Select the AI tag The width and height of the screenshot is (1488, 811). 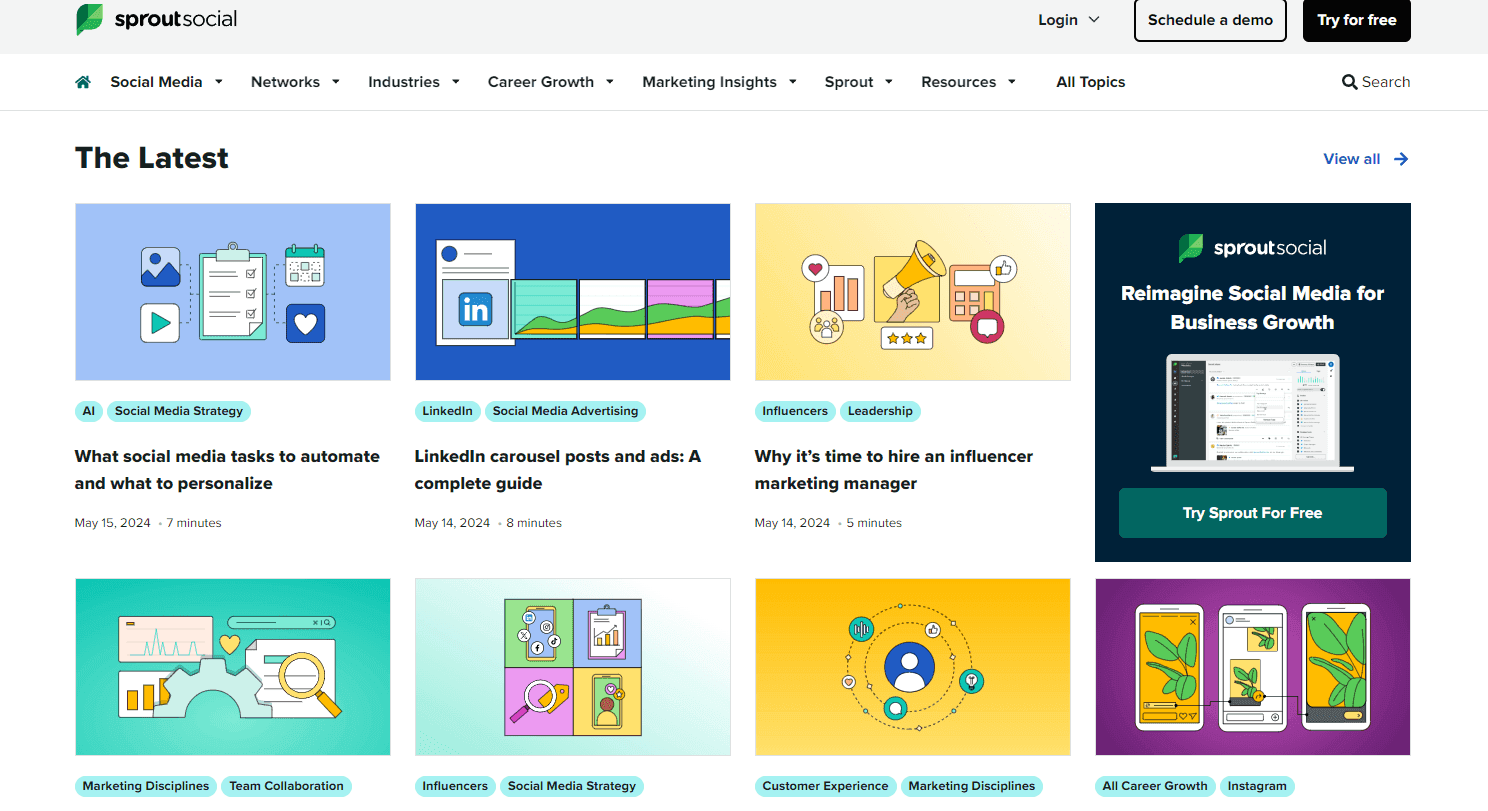tap(89, 411)
